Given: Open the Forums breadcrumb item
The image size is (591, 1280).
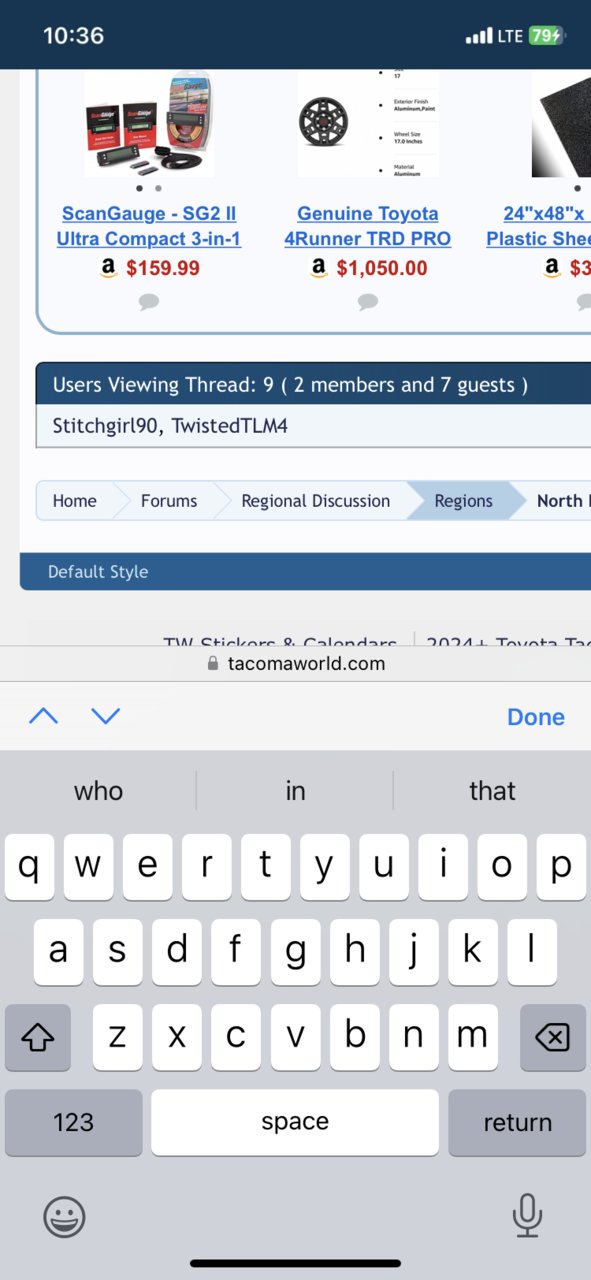Looking at the screenshot, I should pyautogui.click(x=169, y=501).
